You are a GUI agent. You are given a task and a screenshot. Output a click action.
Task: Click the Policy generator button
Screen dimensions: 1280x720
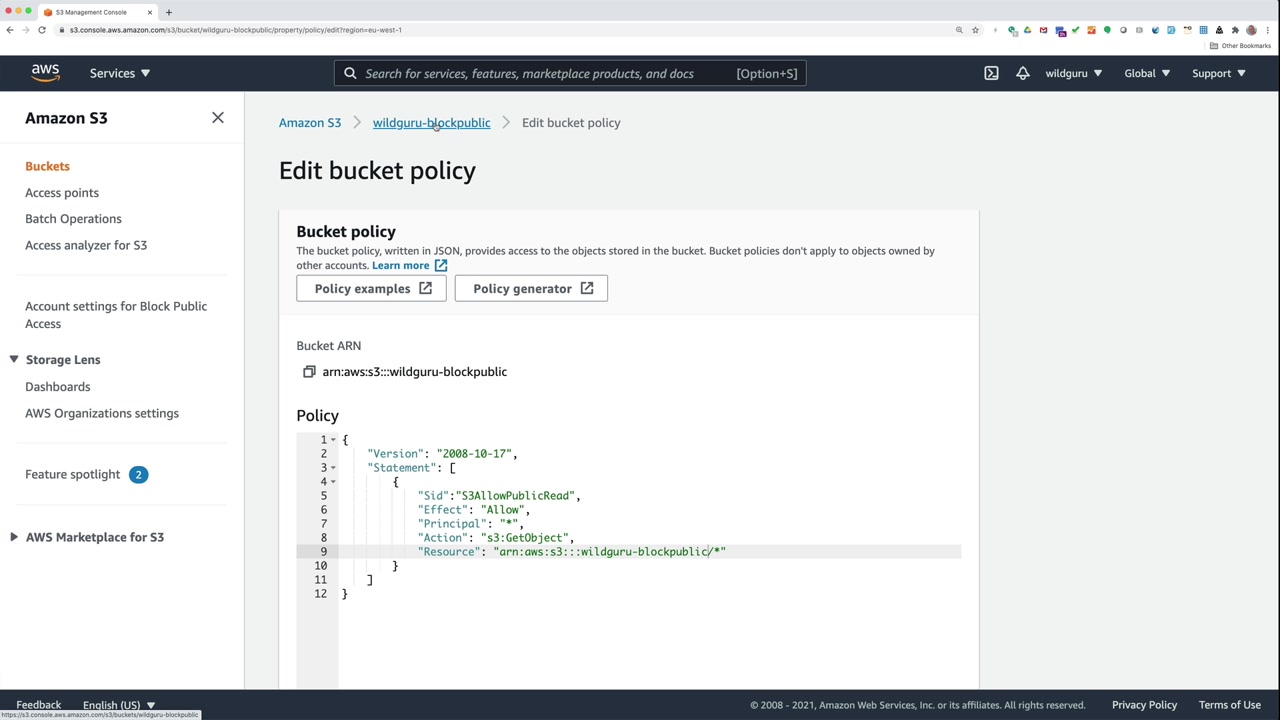click(x=531, y=289)
